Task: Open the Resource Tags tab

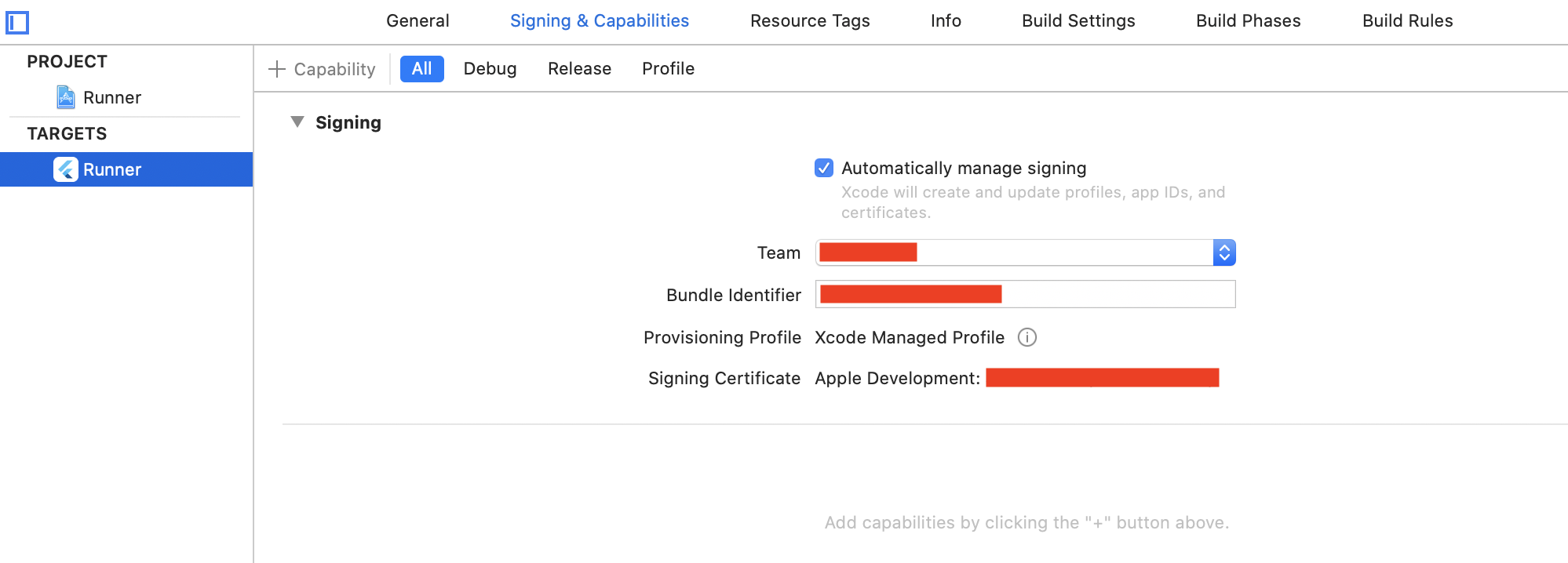Action: [x=810, y=21]
